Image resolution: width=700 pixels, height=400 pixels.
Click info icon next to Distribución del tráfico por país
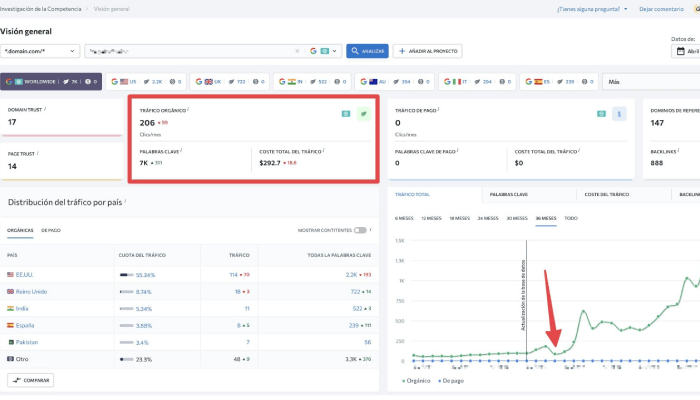click(x=125, y=201)
